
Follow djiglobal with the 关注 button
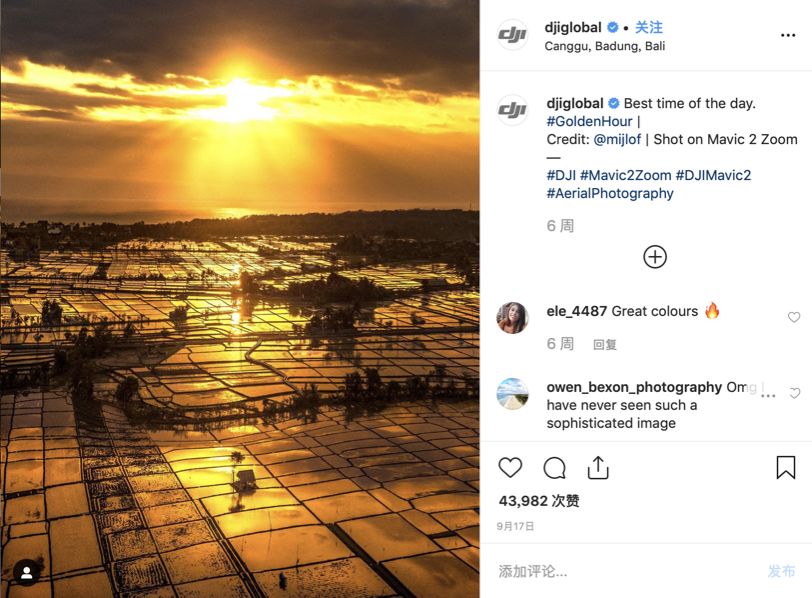[649, 27]
